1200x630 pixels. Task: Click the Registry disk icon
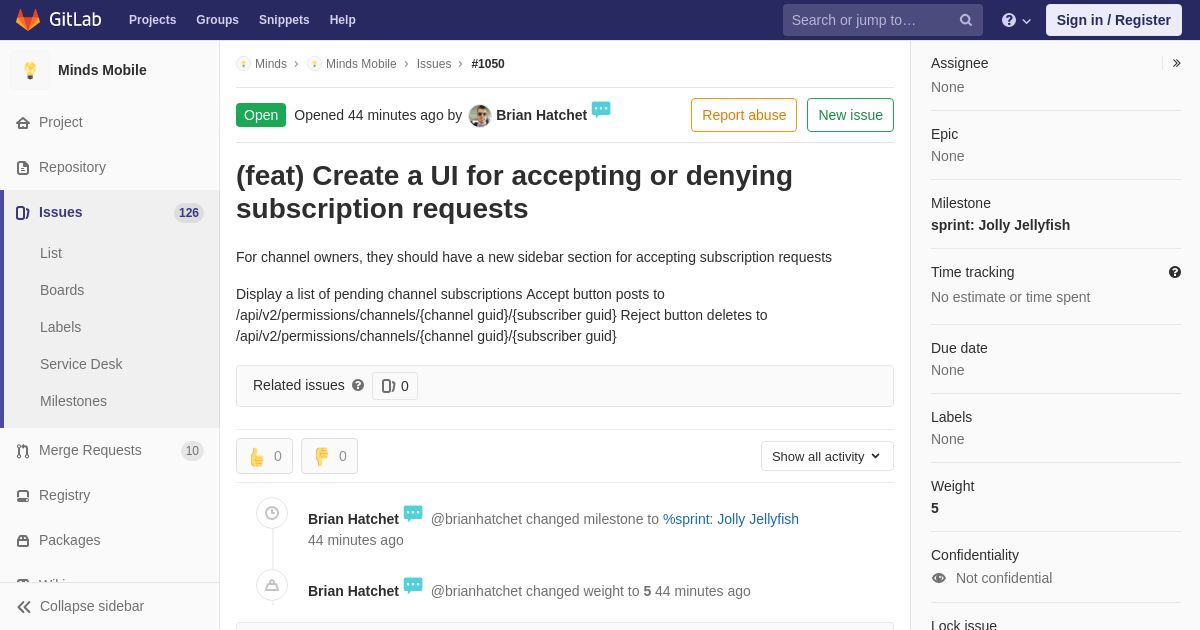pos(23,496)
